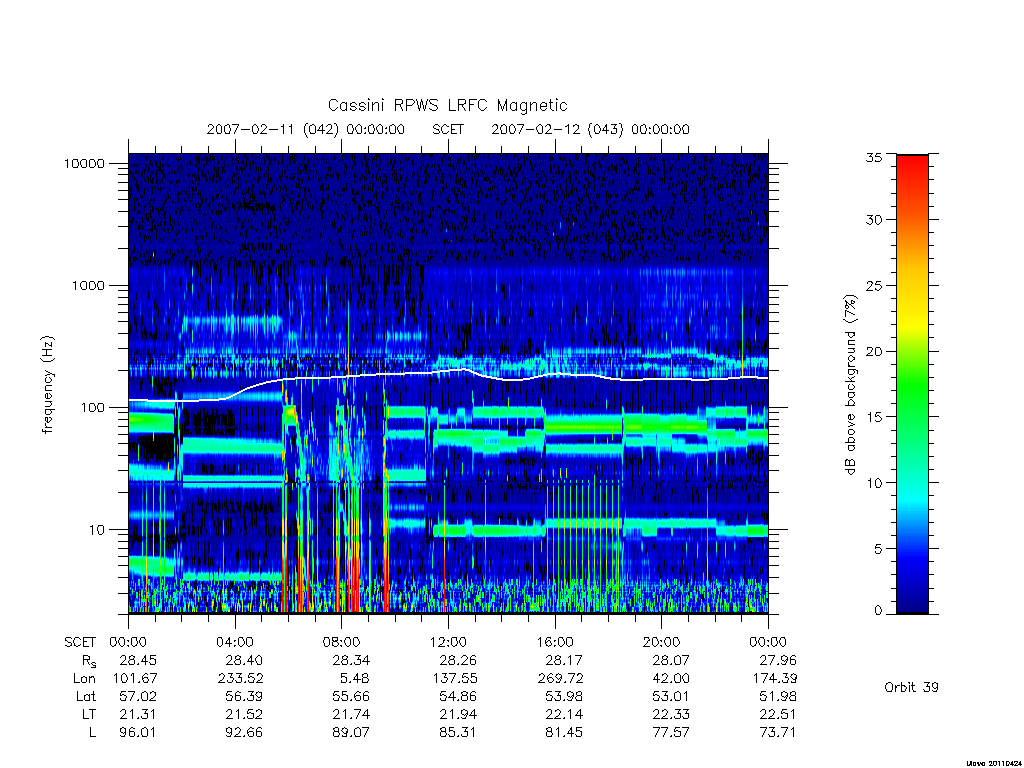Image resolution: width=1024 pixels, height=768 pixels.
Task: Select the 12:00 SCET time tick label
Action: (x=448, y=642)
